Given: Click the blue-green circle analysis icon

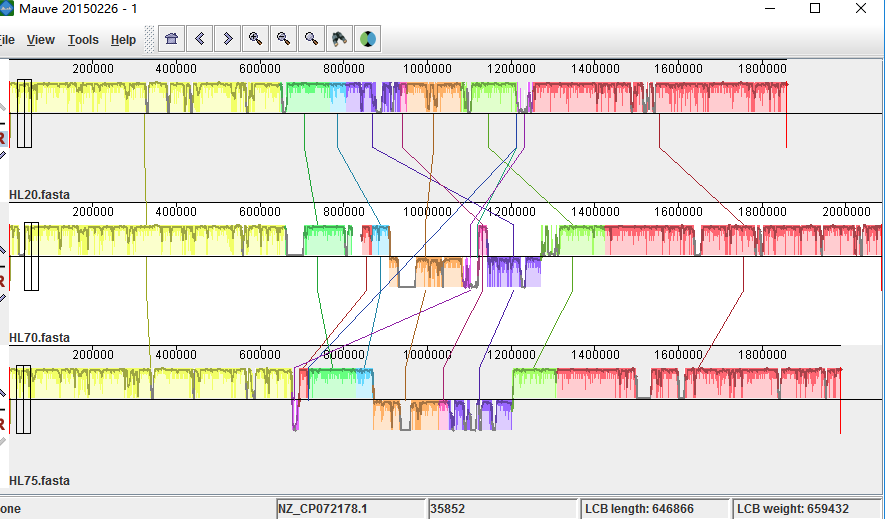Looking at the screenshot, I should 368,39.
